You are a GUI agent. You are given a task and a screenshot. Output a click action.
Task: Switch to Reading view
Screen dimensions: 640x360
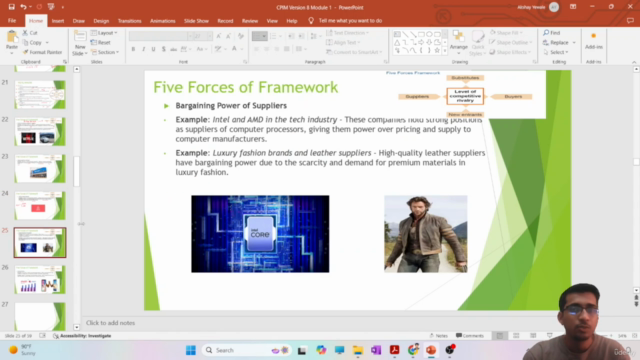[x=533, y=336]
